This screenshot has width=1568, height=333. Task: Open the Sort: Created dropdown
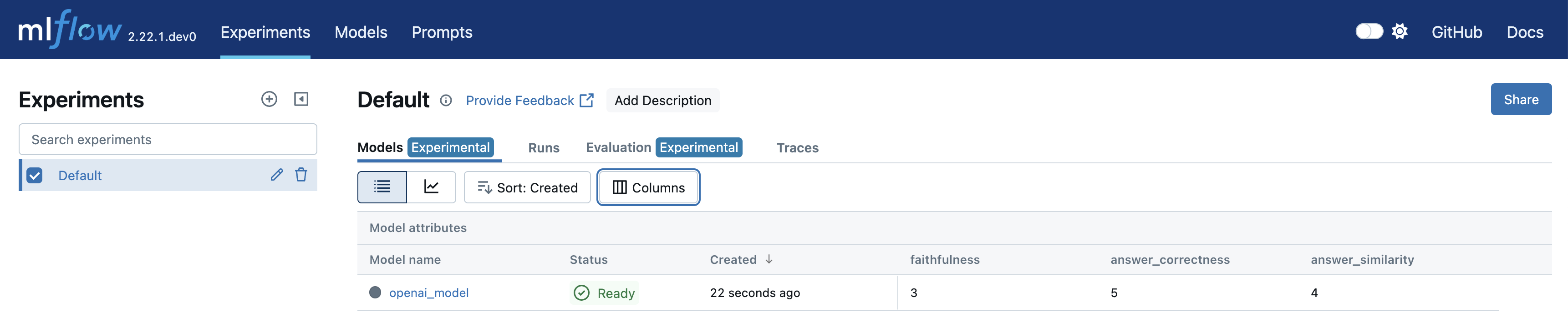[527, 188]
